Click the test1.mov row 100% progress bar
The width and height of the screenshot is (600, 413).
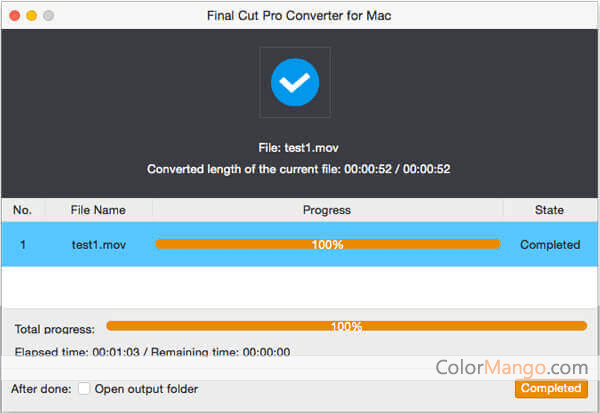327,244
